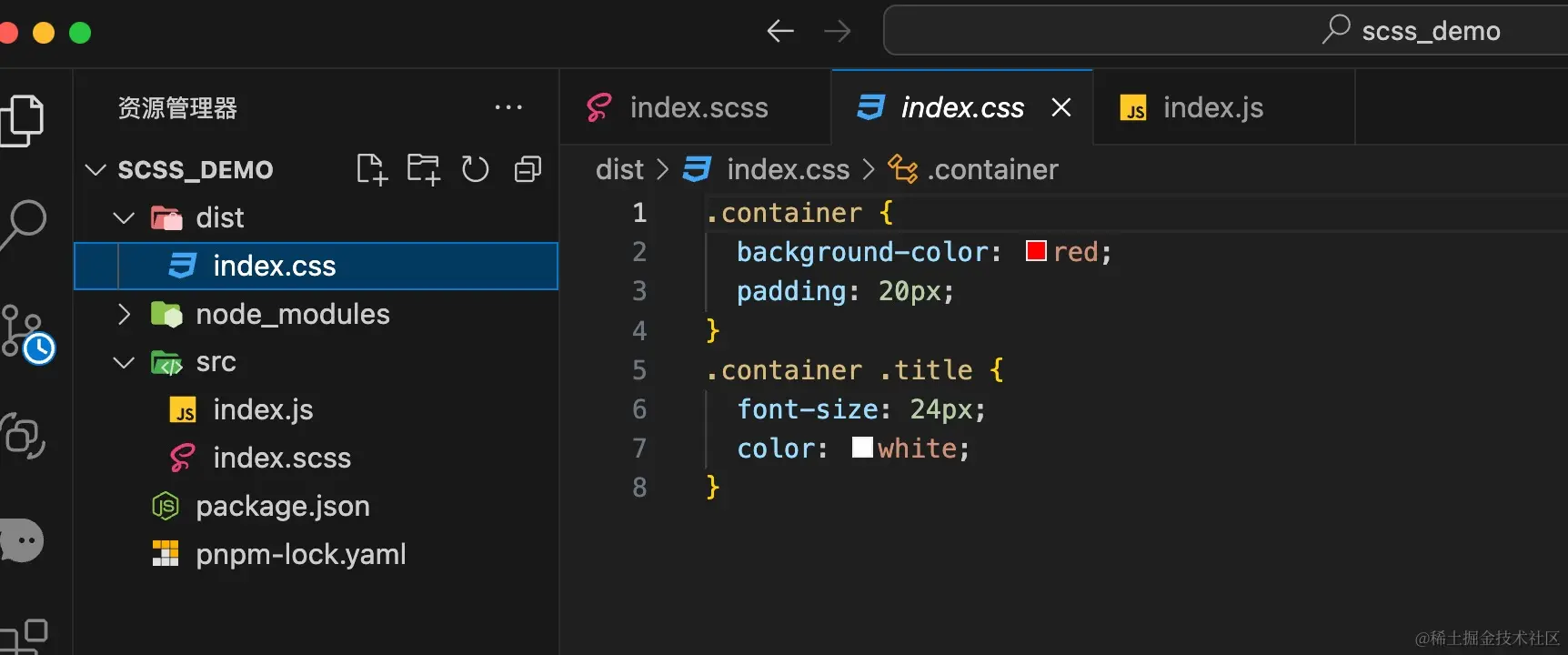Go forward using the right arrow

(837, 32)
